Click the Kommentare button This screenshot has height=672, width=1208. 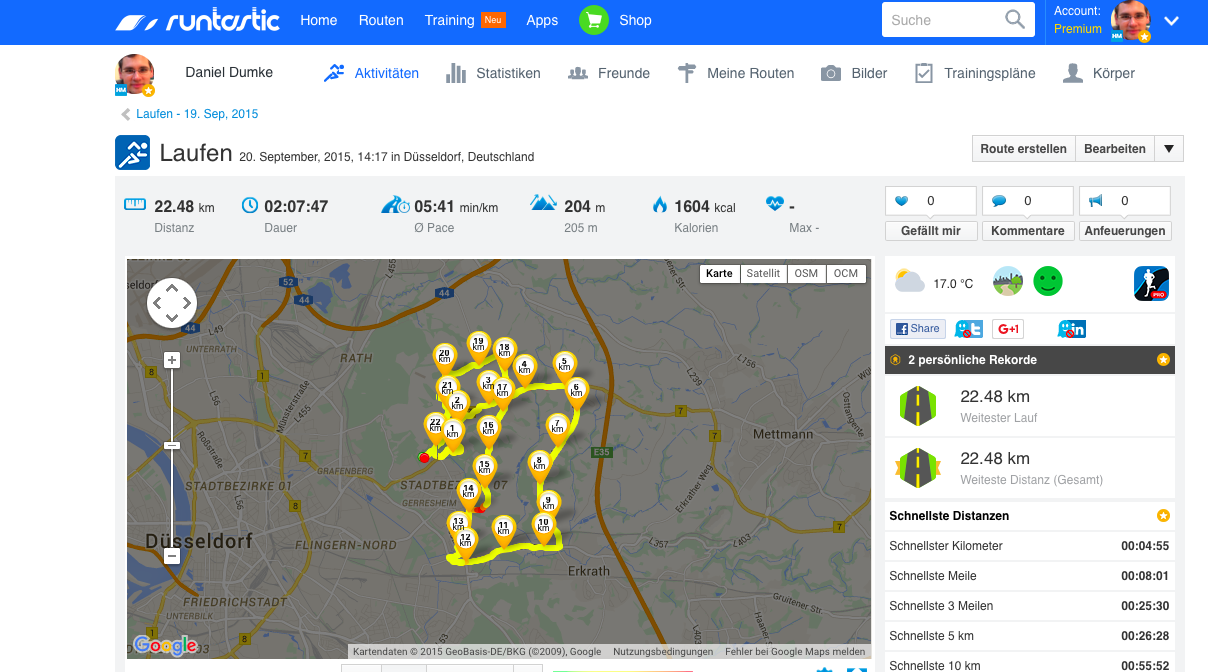[1027, 231]
